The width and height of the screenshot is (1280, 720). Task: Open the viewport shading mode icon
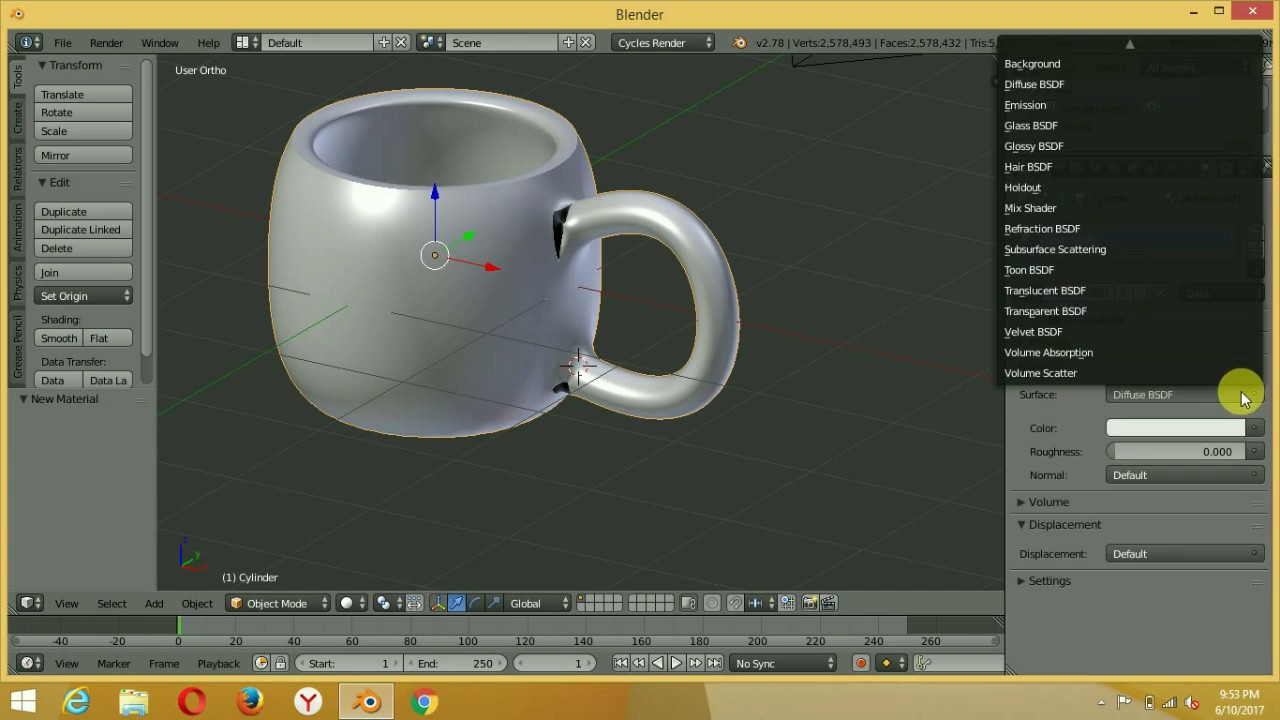351,603
